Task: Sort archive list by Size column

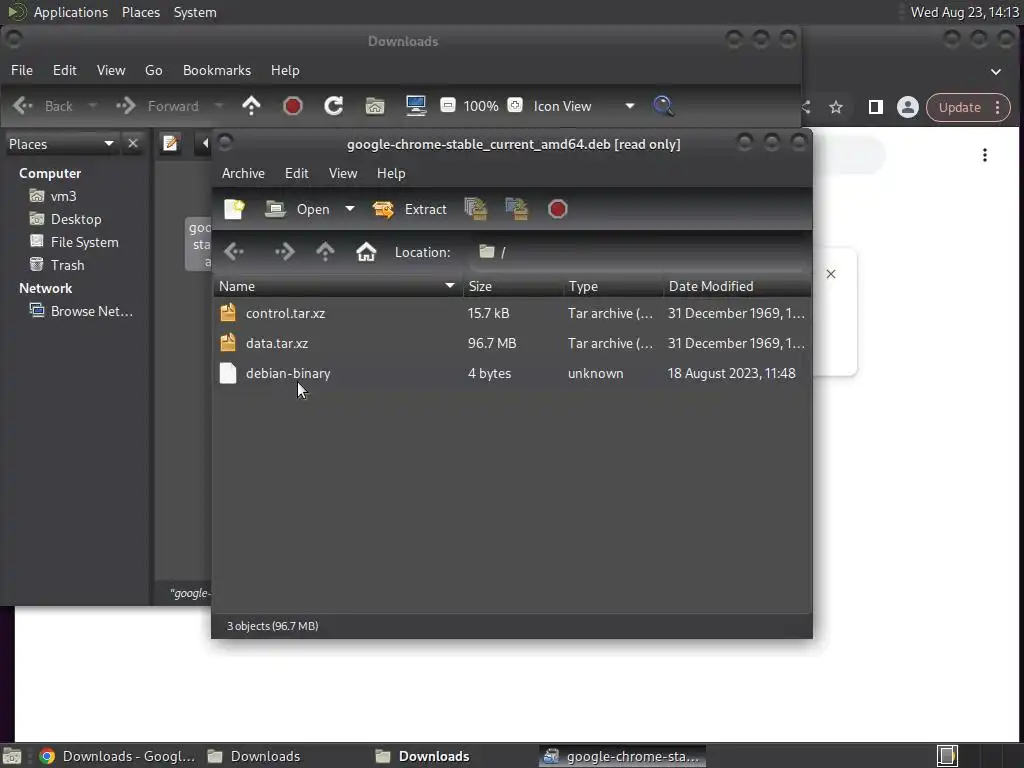Action: click(x=513, y=286)
